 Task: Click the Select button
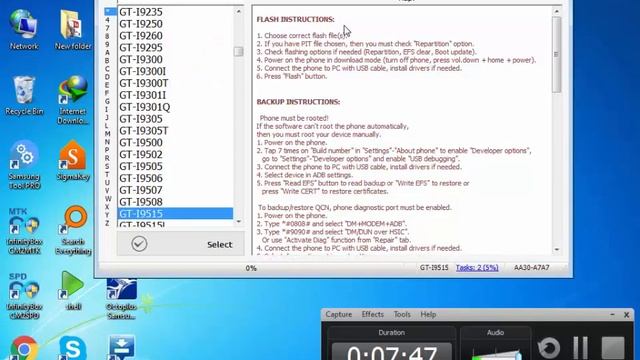181,244
